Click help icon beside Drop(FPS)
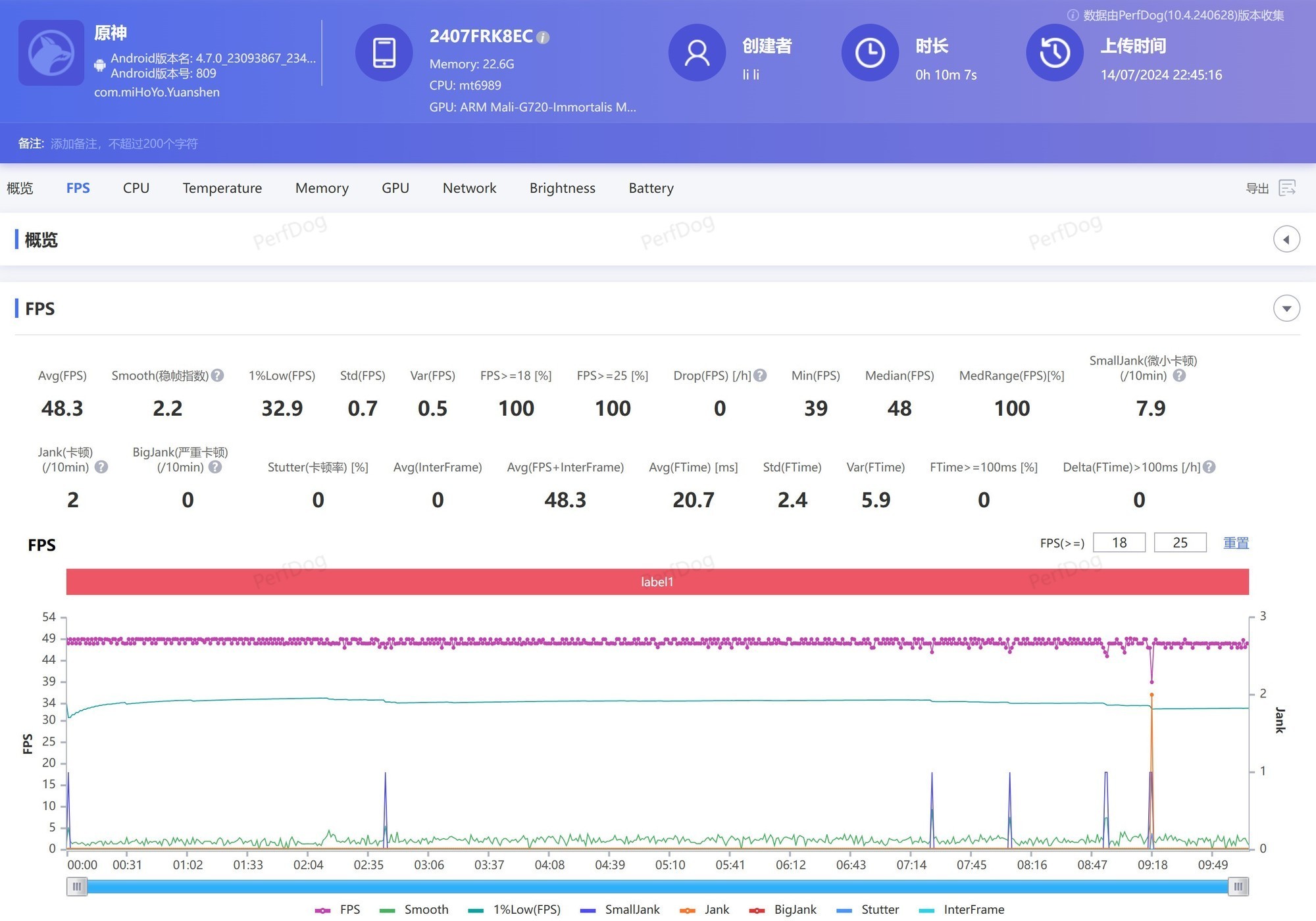The height and width of the screenshot is (921, 1316). tap(760, 376)
